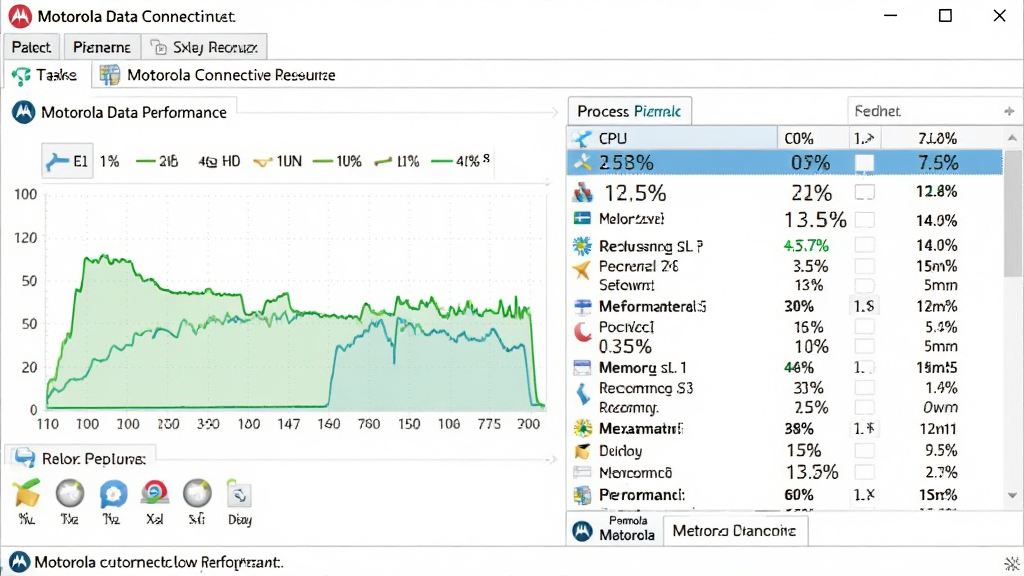Toggle the checkbox in the Deidoy row

point(865,451)
